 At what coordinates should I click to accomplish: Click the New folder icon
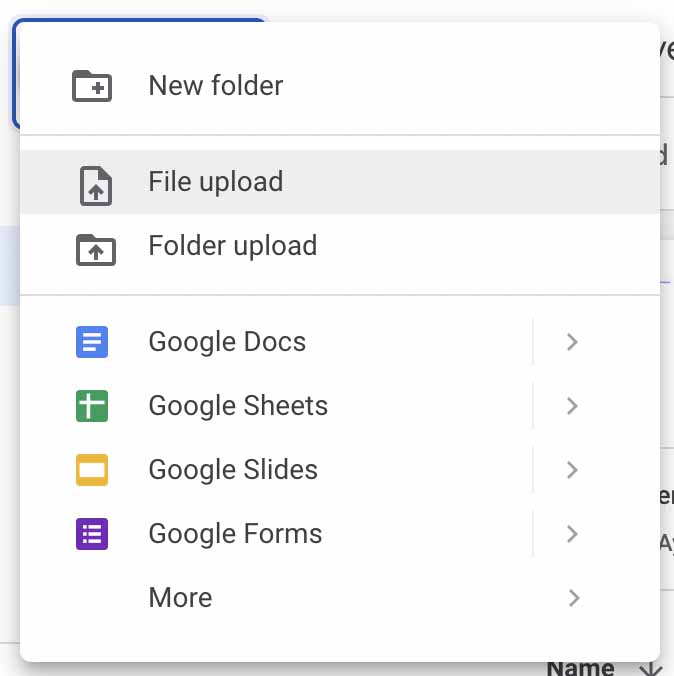tap(92, 86)
